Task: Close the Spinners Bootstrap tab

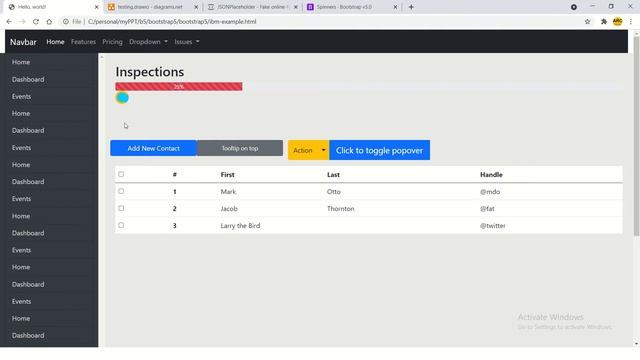Action: coord(395,7)
